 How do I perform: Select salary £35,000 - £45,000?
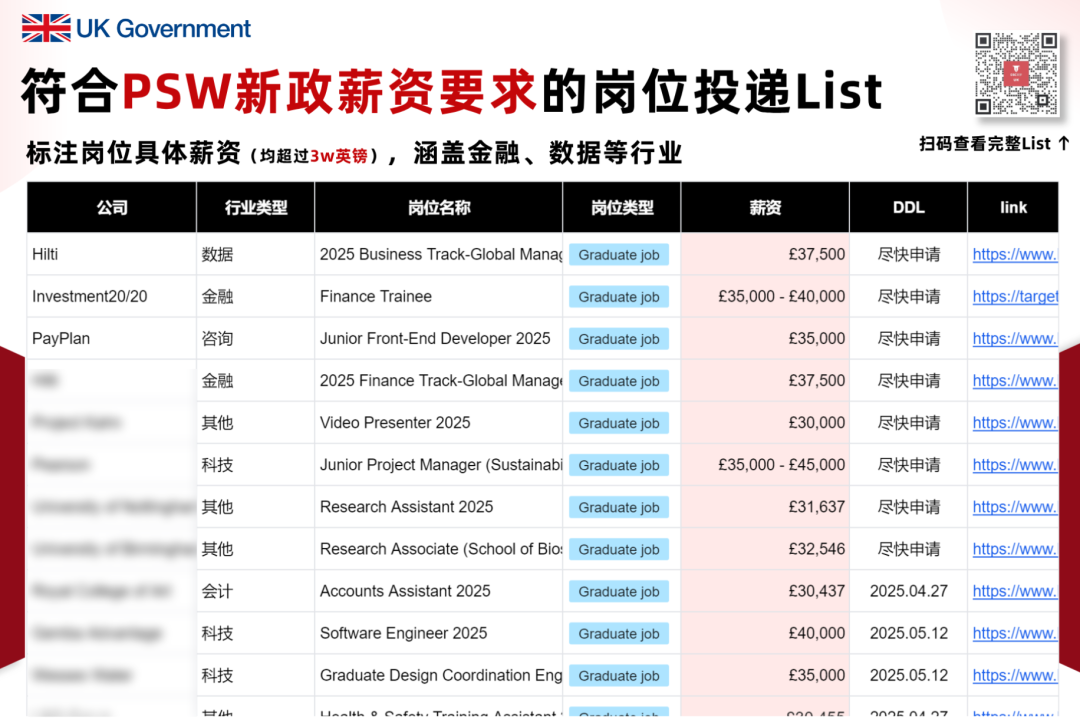pyautogui.click(x=781, y=465)
